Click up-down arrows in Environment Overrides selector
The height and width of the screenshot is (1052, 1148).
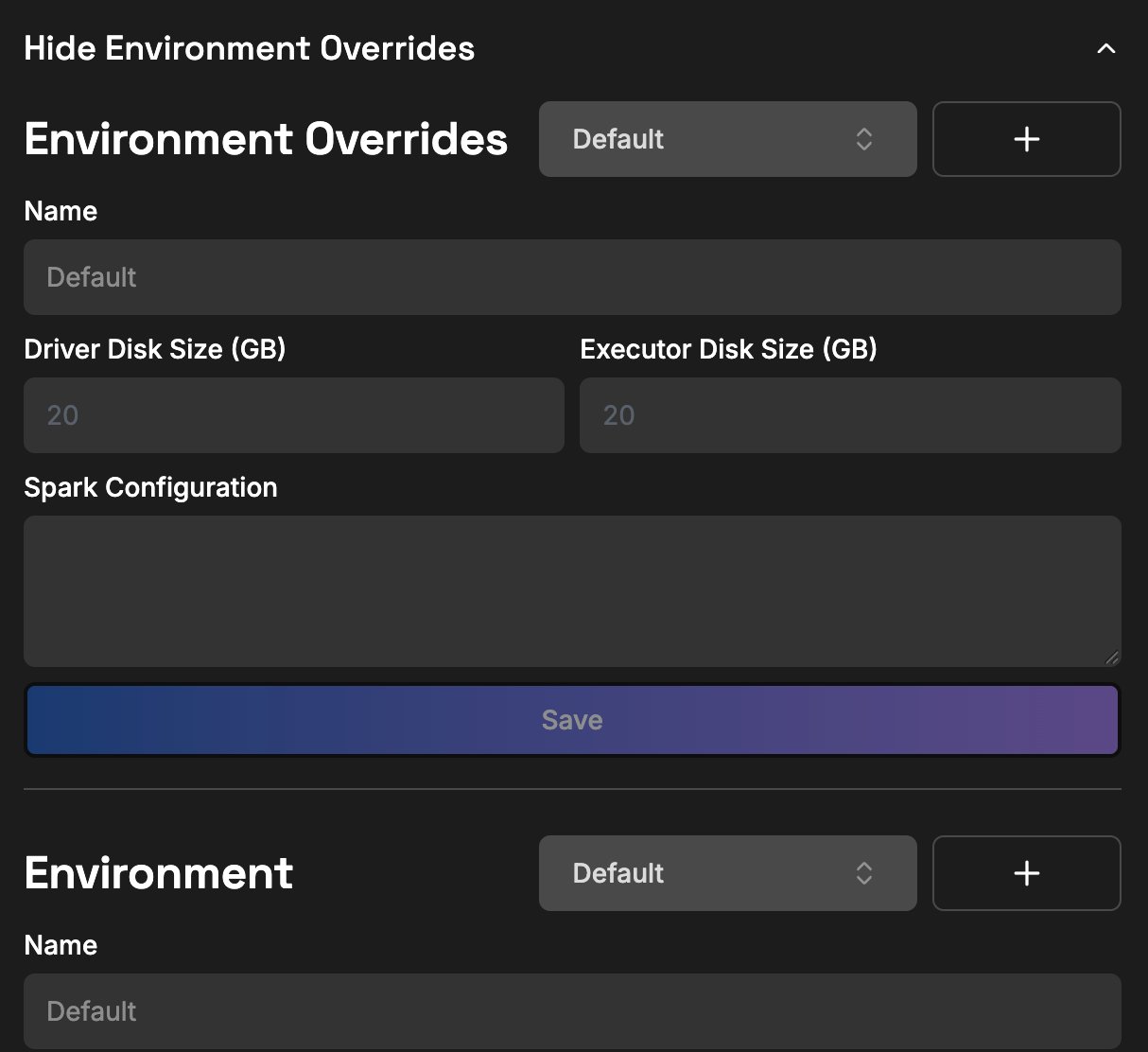(863, 139)
